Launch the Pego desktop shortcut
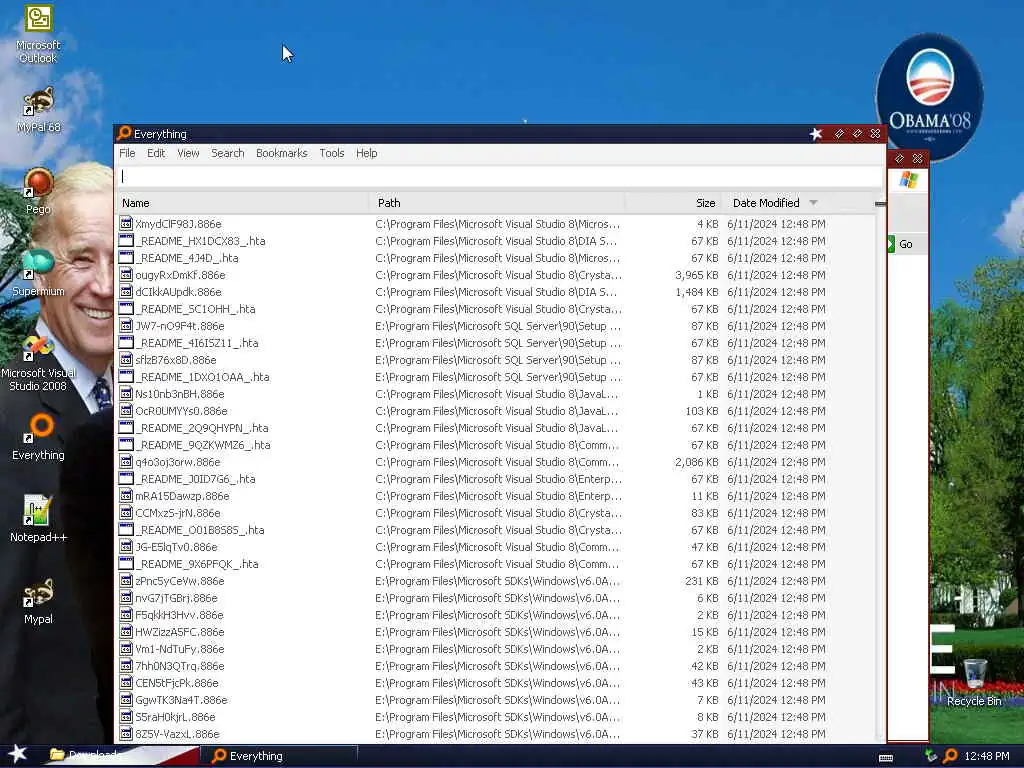 coord(38,191)
